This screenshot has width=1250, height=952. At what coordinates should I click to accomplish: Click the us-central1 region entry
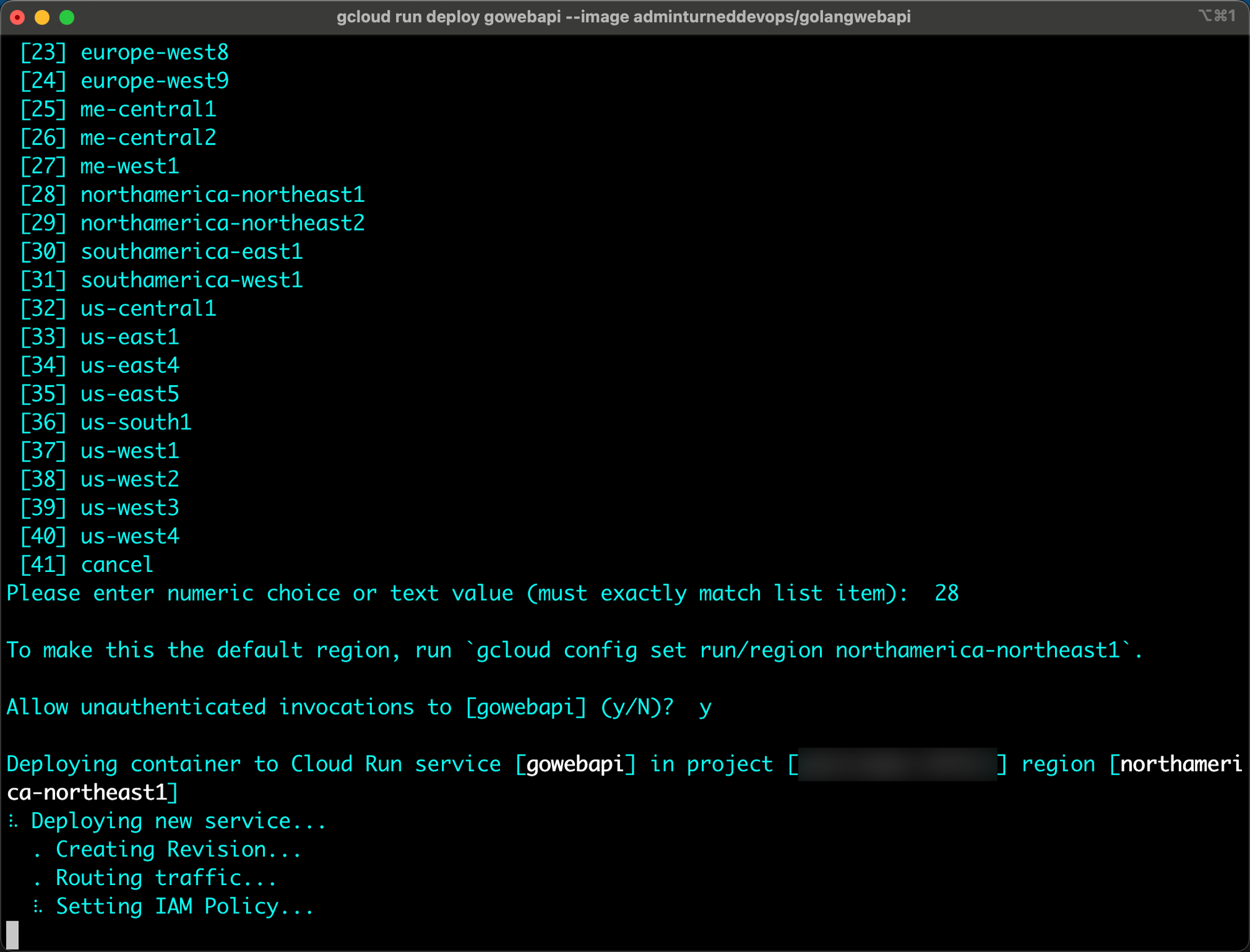tap(148, 309)
